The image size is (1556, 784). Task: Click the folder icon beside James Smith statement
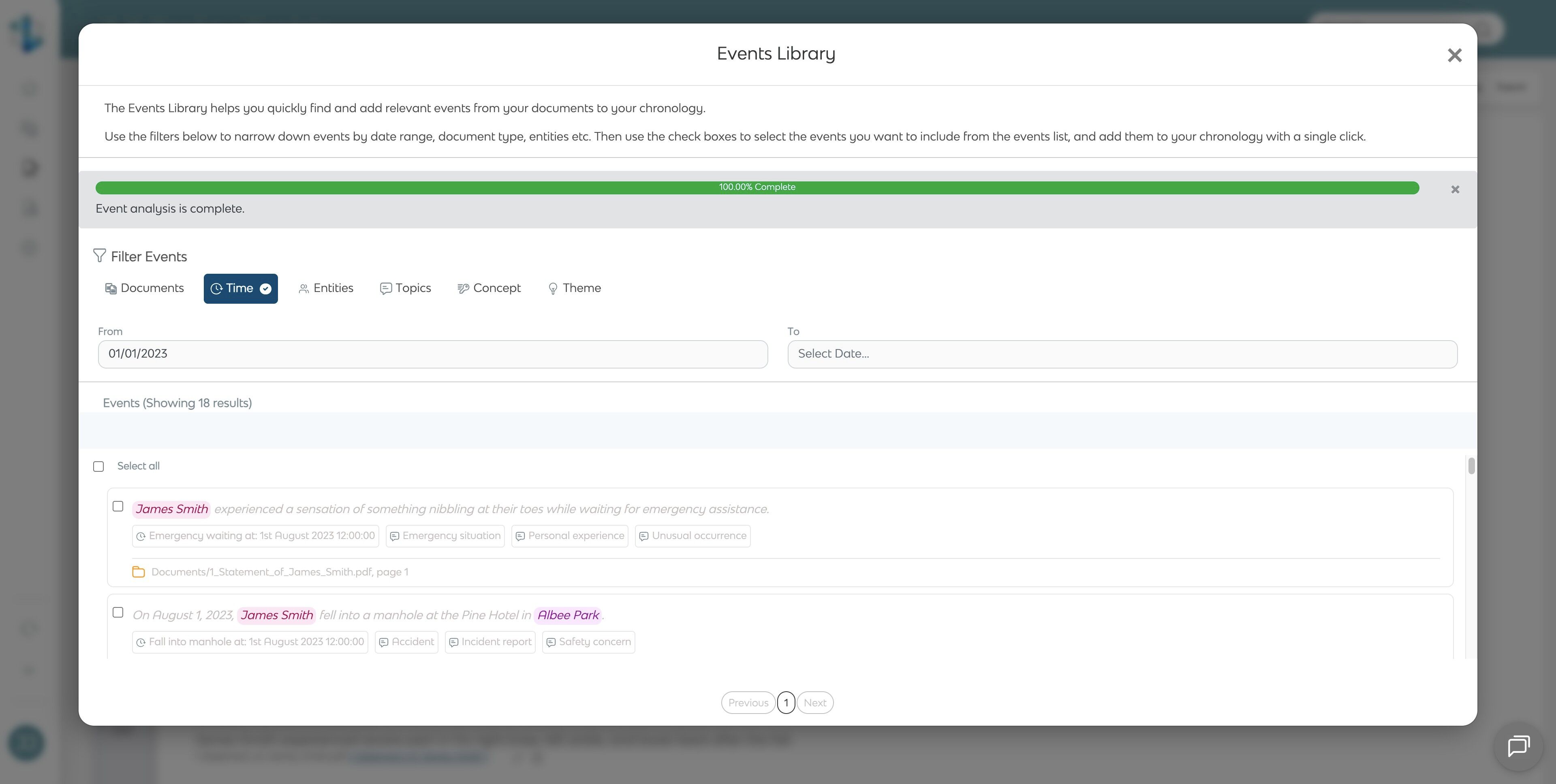pyautogui.click(x=138, y=571)
